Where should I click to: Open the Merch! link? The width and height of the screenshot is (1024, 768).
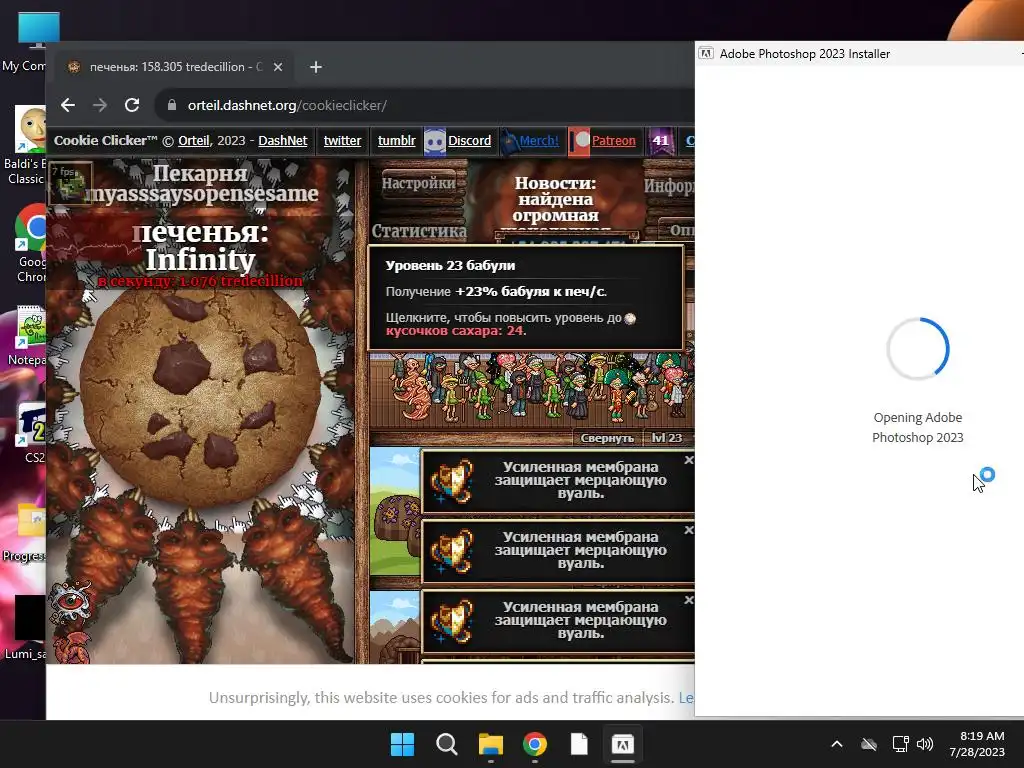click(539, 140)
